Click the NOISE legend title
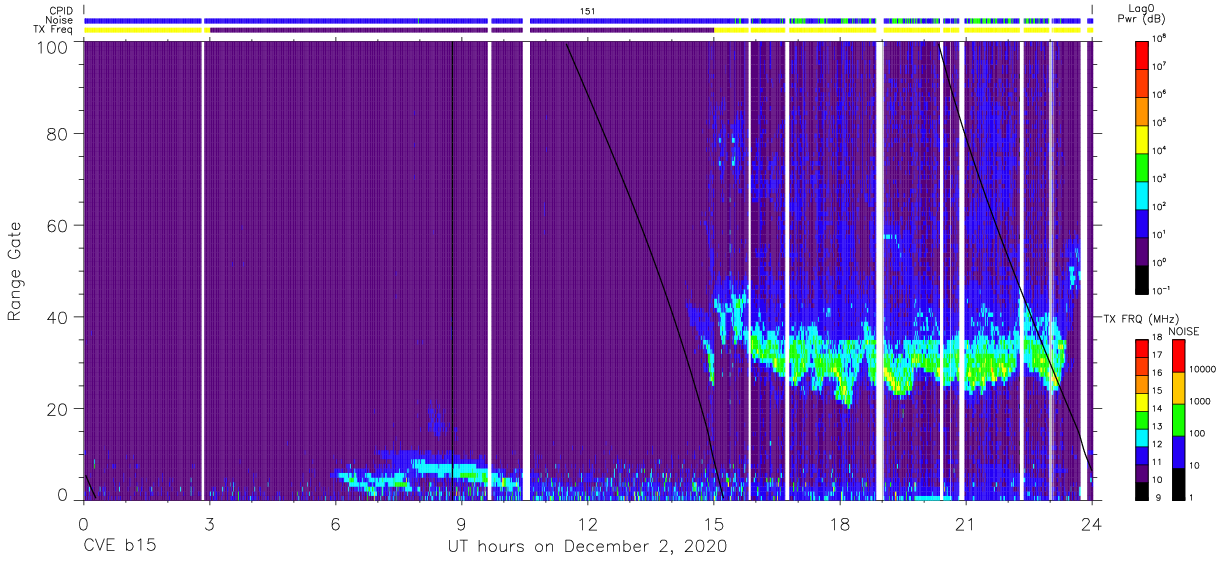The width and height of the screenshot is (1228, 567). (x=1183, y=331)
